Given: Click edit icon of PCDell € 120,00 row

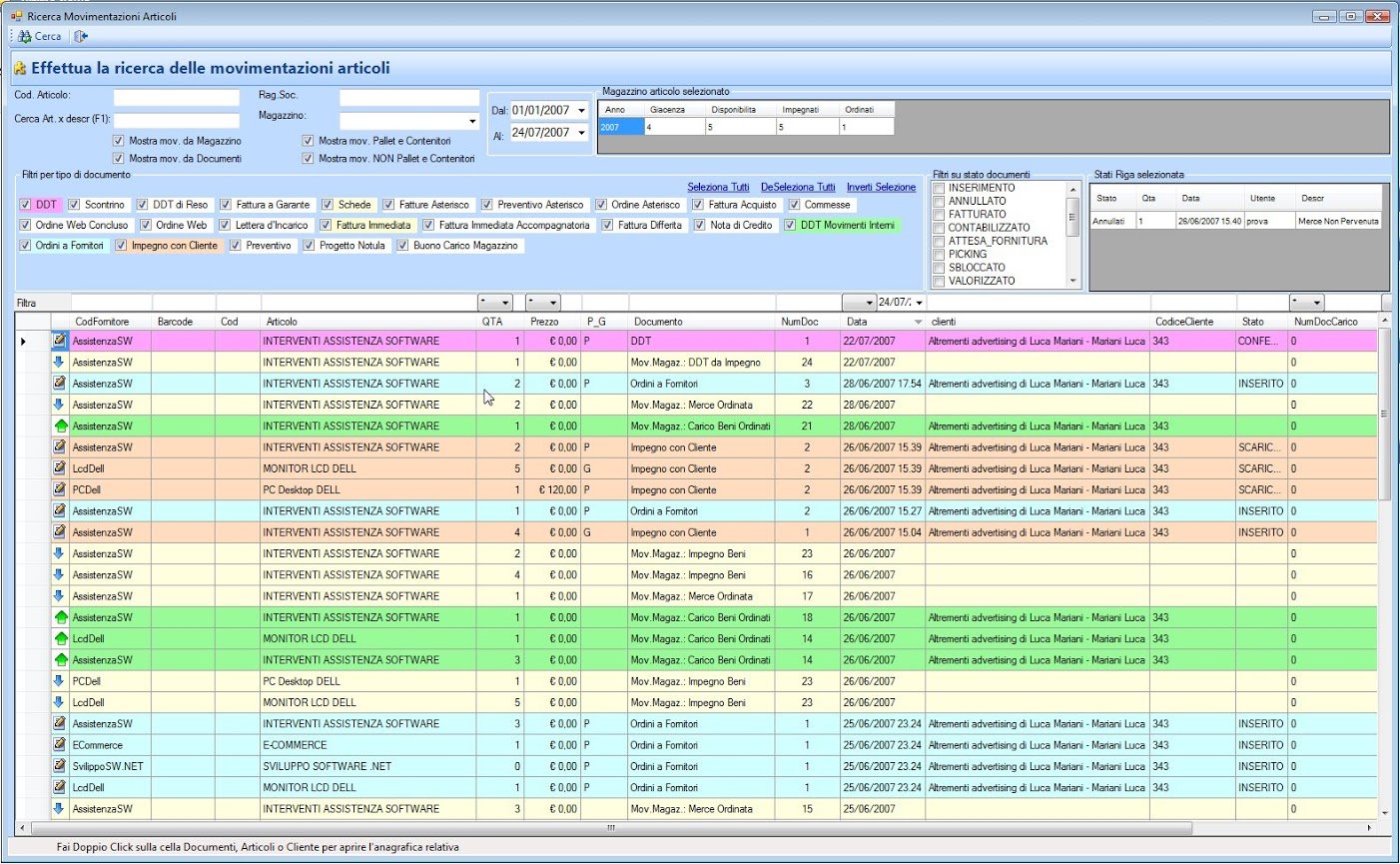Looking at the screenshot, I should tap(60, 489).
